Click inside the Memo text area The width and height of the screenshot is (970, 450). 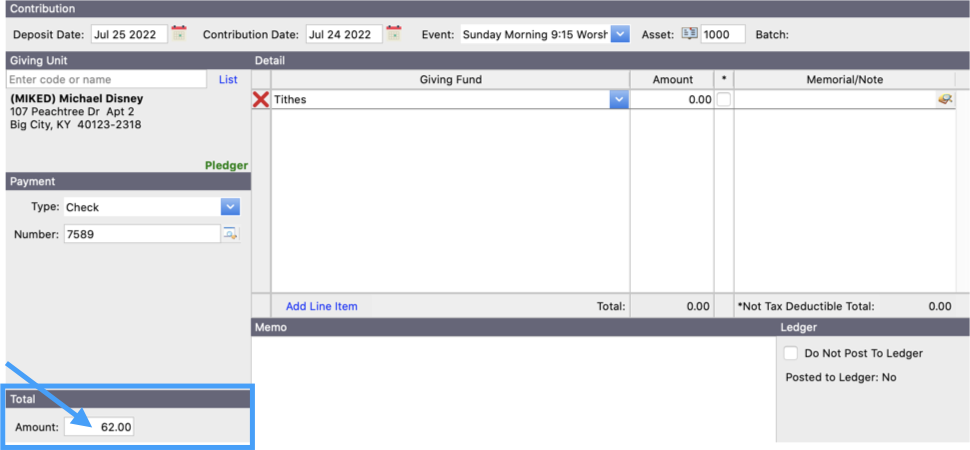click(x=510, y=390)
